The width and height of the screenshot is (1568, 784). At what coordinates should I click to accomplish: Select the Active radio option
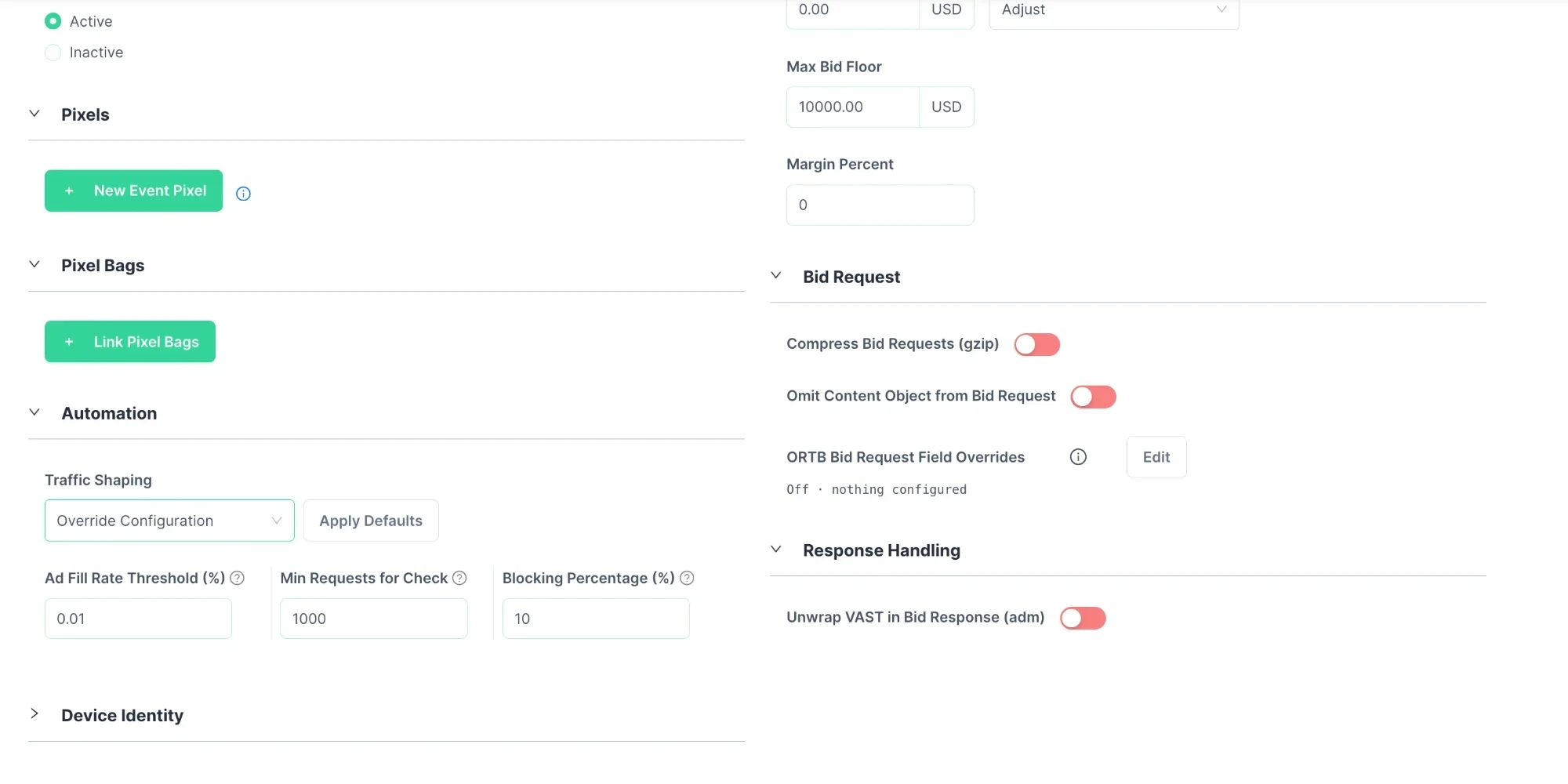tap(53, 21)
